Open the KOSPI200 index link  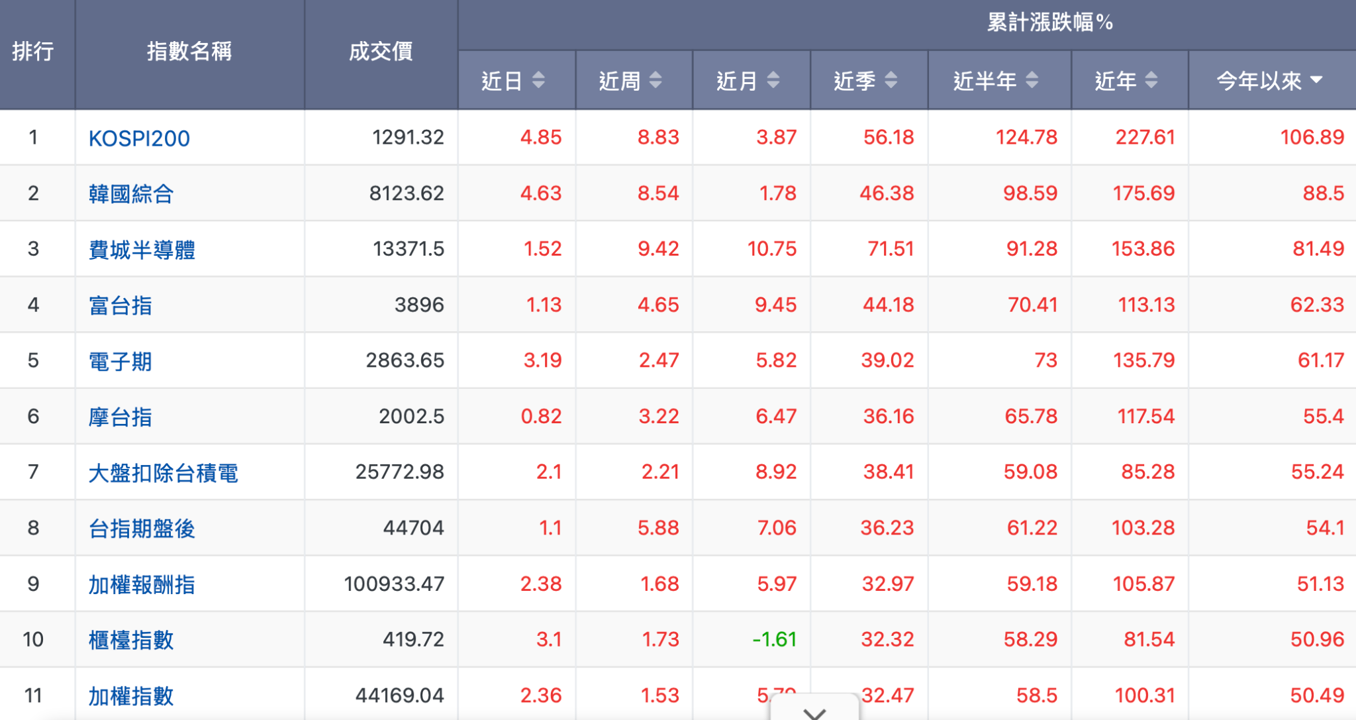click(139, 138)
